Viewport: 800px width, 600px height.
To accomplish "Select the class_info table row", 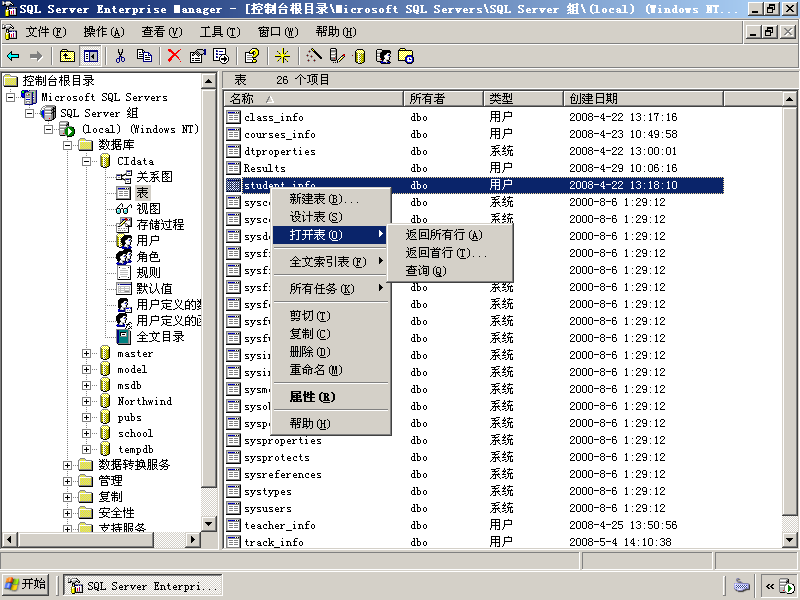I will click(x=474, y=117).
